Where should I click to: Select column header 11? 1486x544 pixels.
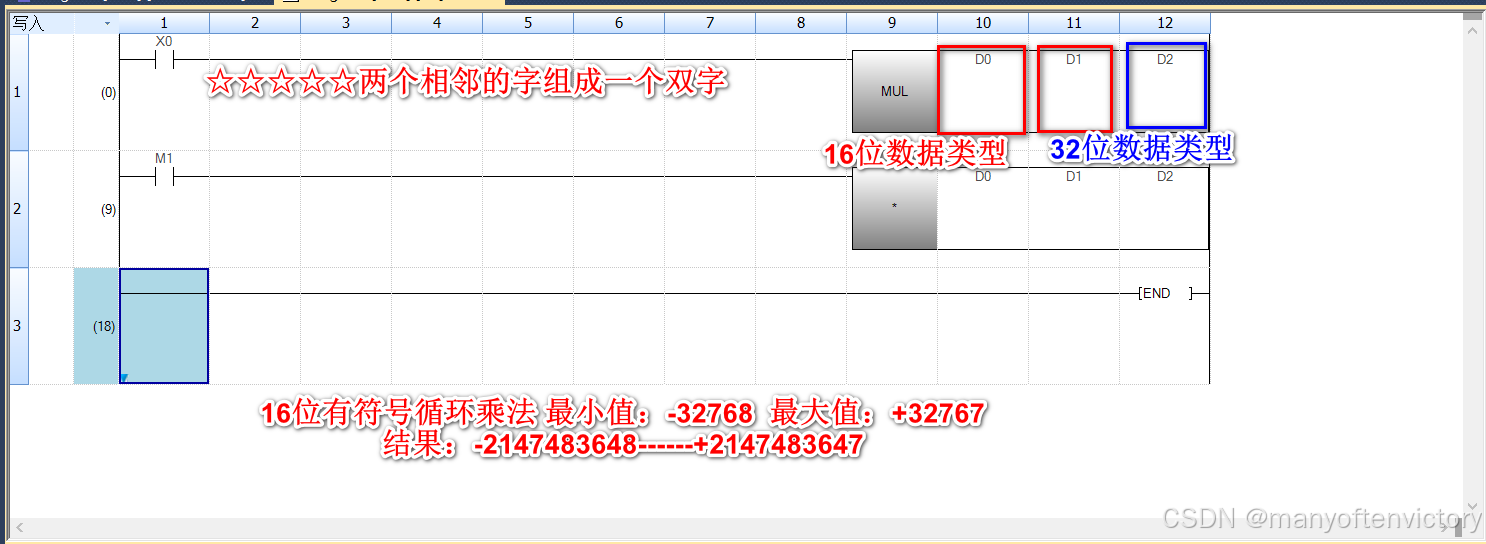pos(1074,22)
